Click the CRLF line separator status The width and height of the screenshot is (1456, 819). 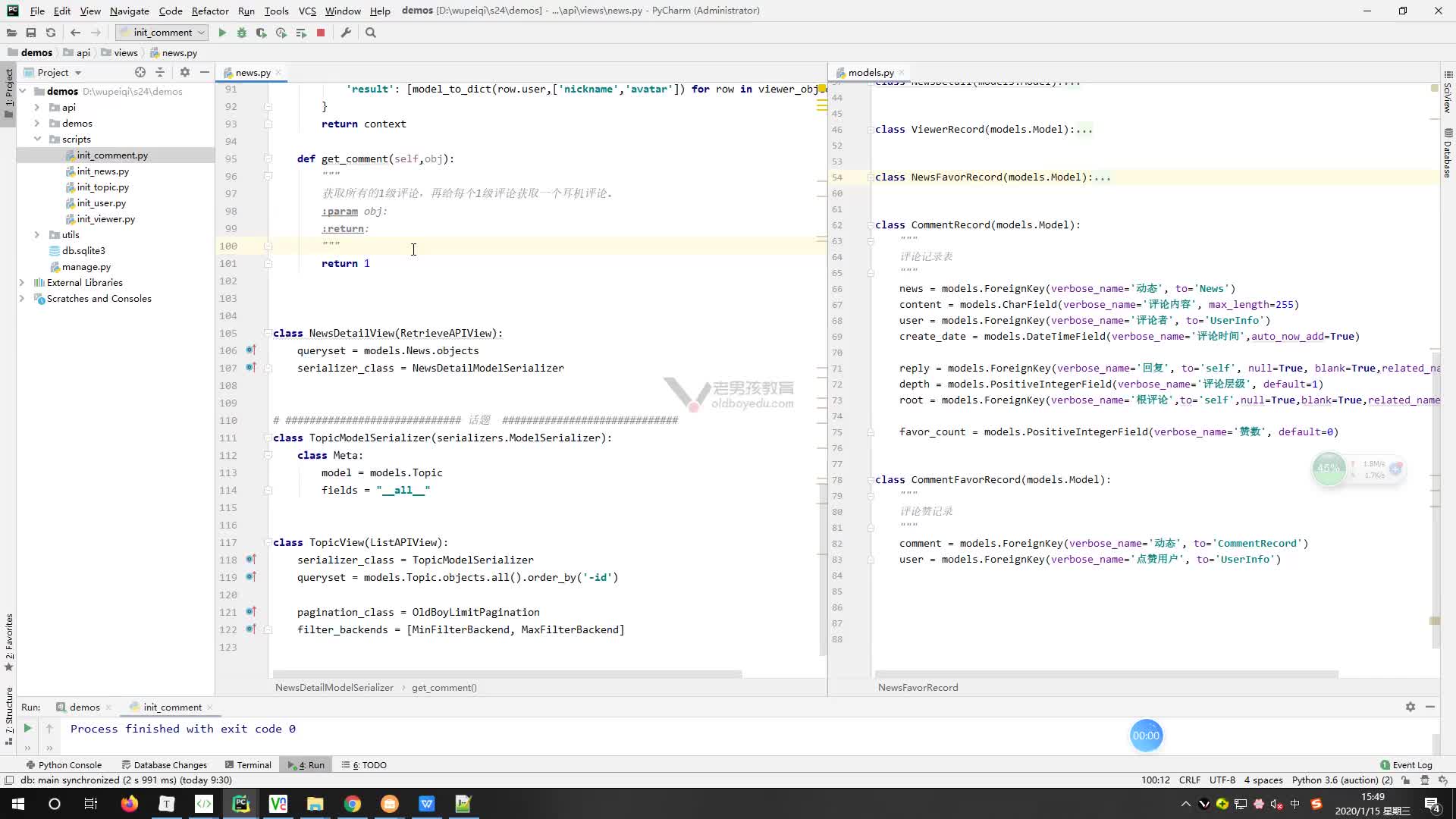coord(1190,780)
